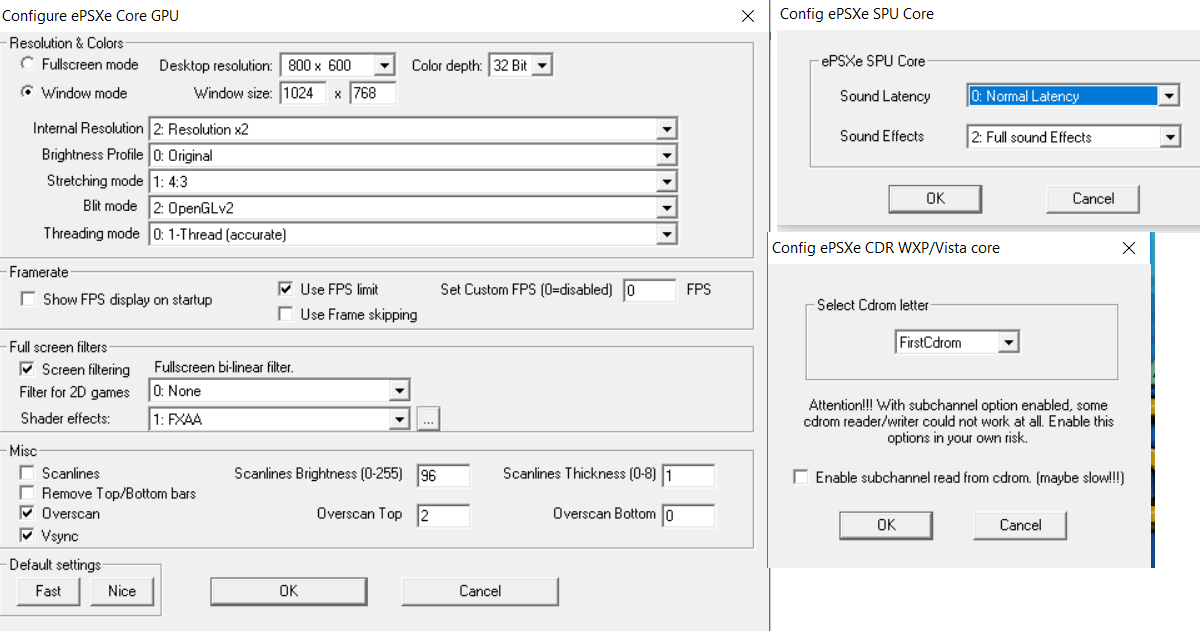Click Set Custom FPS input field
Image resolution: width=1200 pixels, height=631 pixels.
(x=650, y=290)
